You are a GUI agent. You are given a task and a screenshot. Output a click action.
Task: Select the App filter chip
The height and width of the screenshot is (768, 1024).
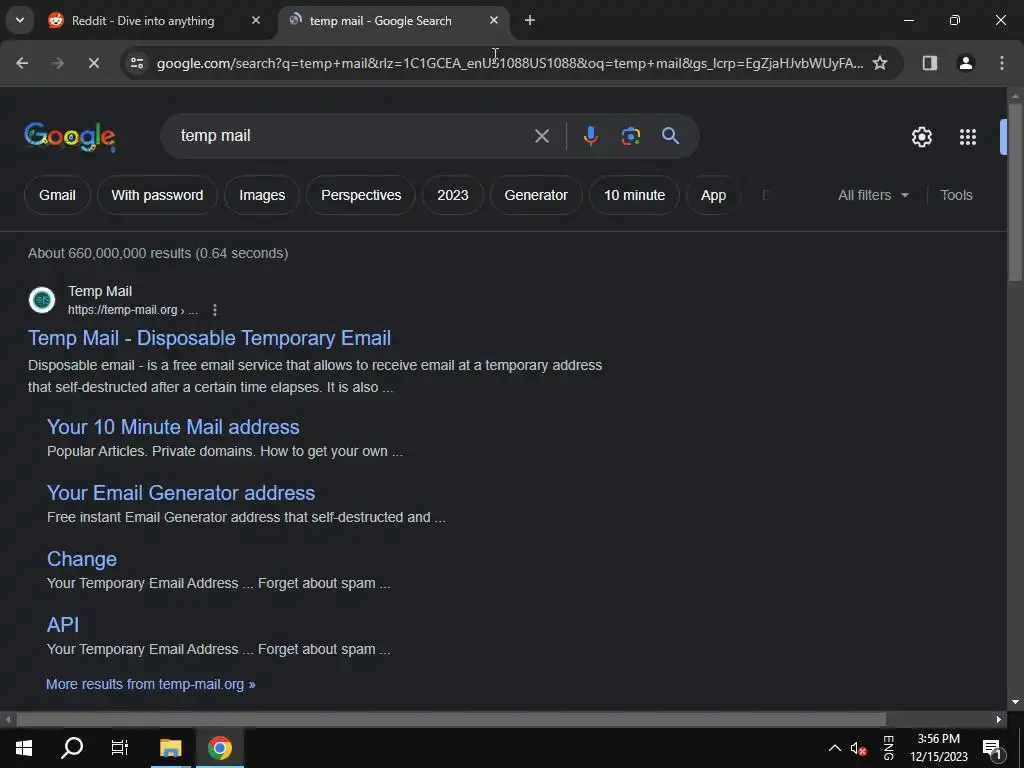[713, 195]
